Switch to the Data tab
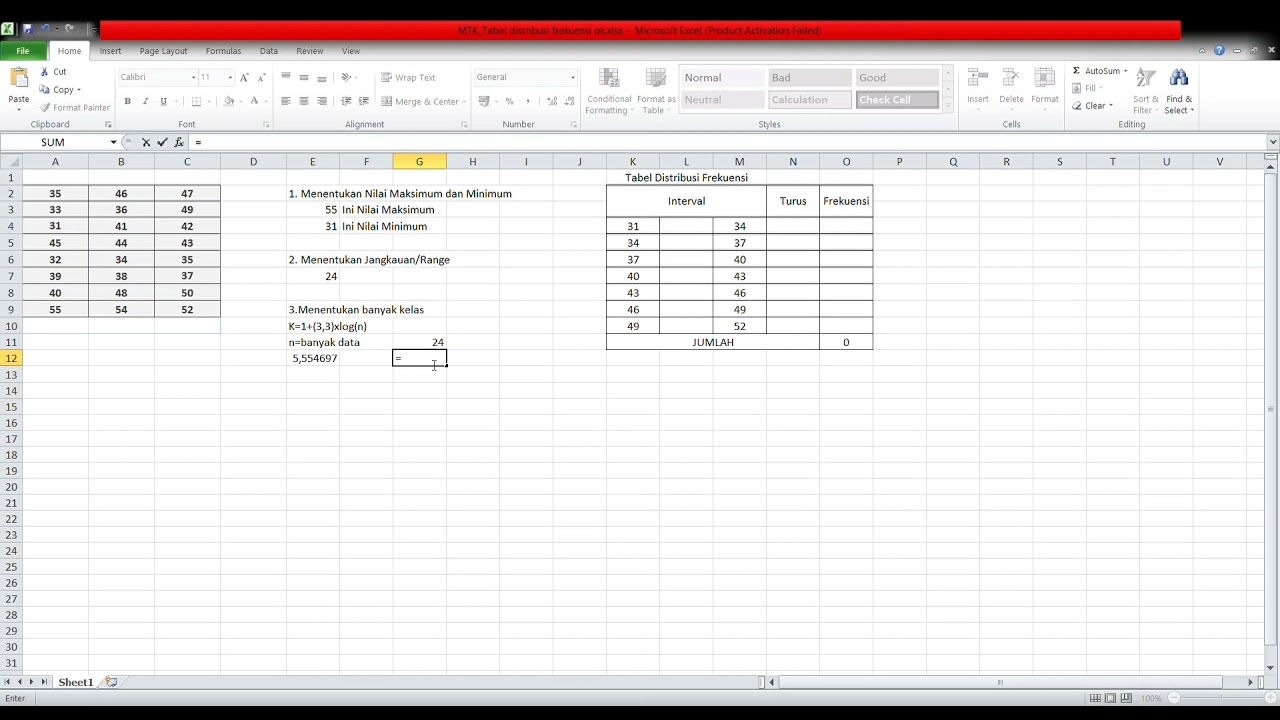 pyautogui.click(x=269, y=51)
